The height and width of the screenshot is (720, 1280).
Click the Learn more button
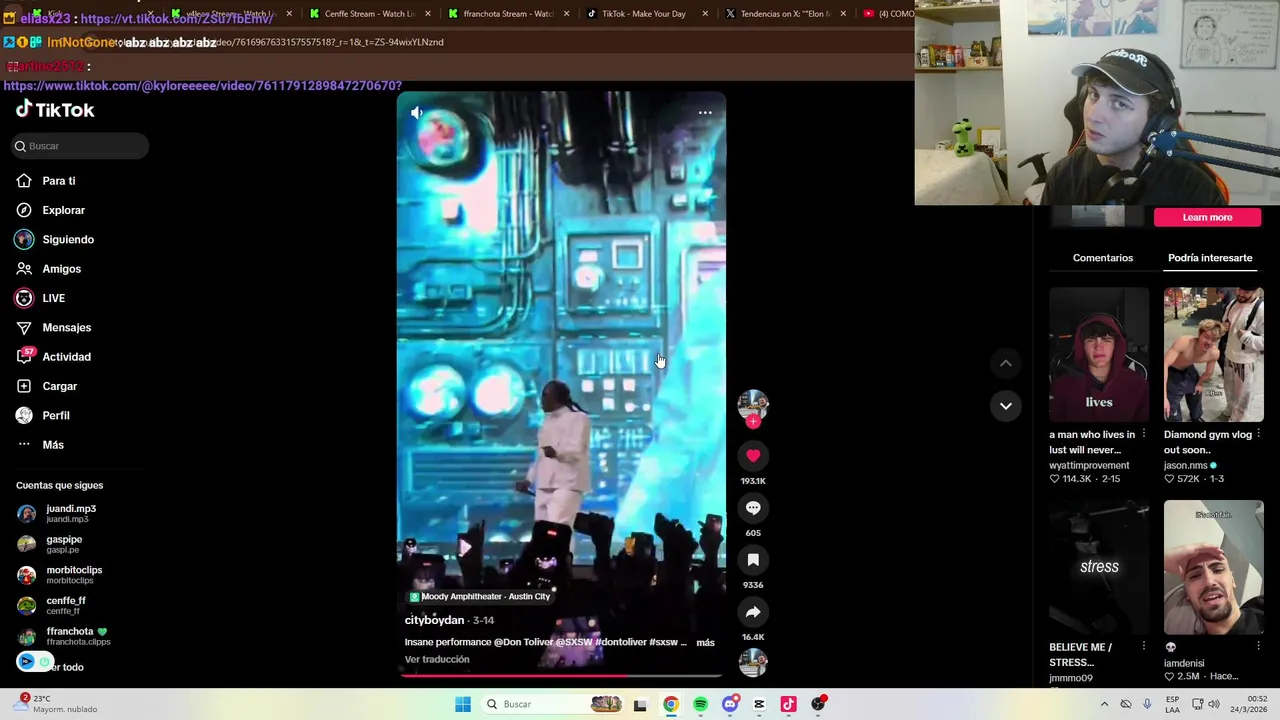[x=1207, y=217]
